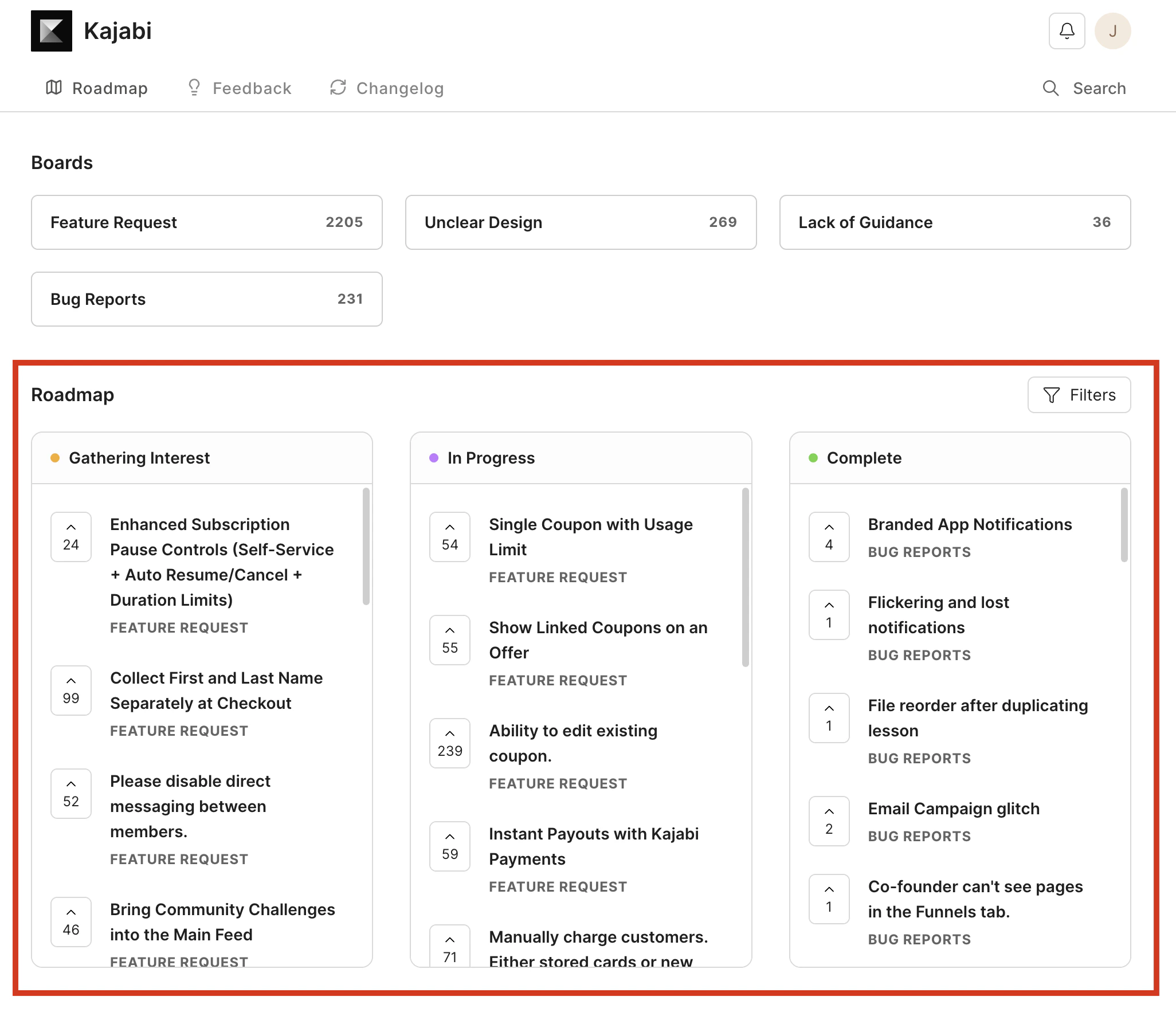Open Bring Community Challenges into Main Feed
This screenshot has width=1176, height=1020.
coord(222,922)
